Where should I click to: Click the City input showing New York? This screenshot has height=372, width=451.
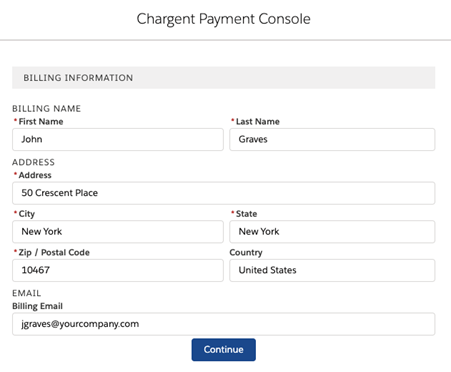point(118,232)
